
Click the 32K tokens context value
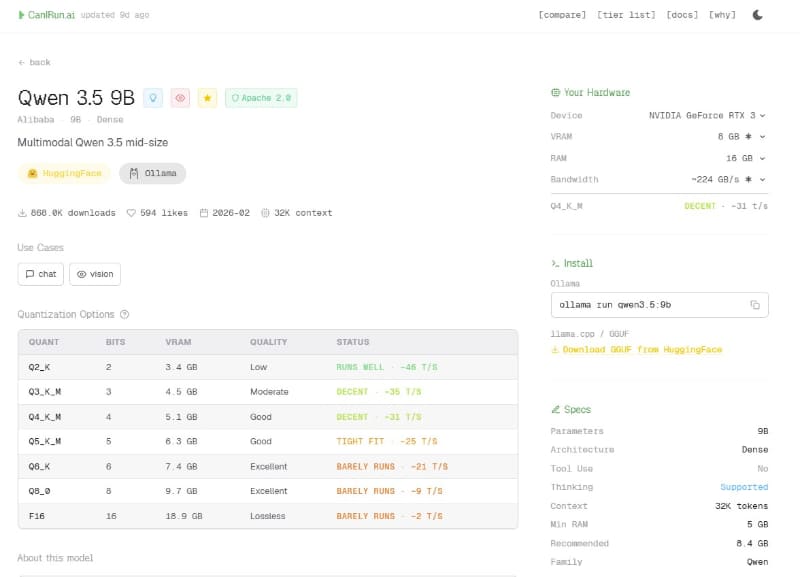(741, 506)
